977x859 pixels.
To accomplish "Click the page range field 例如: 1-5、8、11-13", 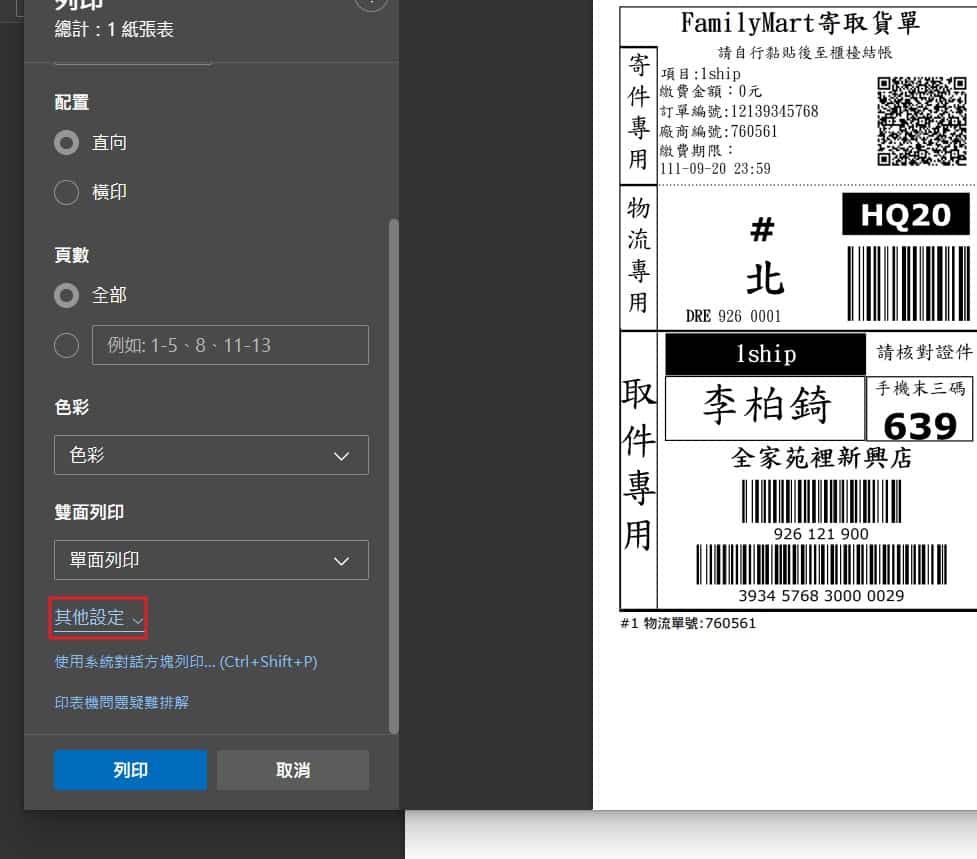I will click(x=230, y=345).
